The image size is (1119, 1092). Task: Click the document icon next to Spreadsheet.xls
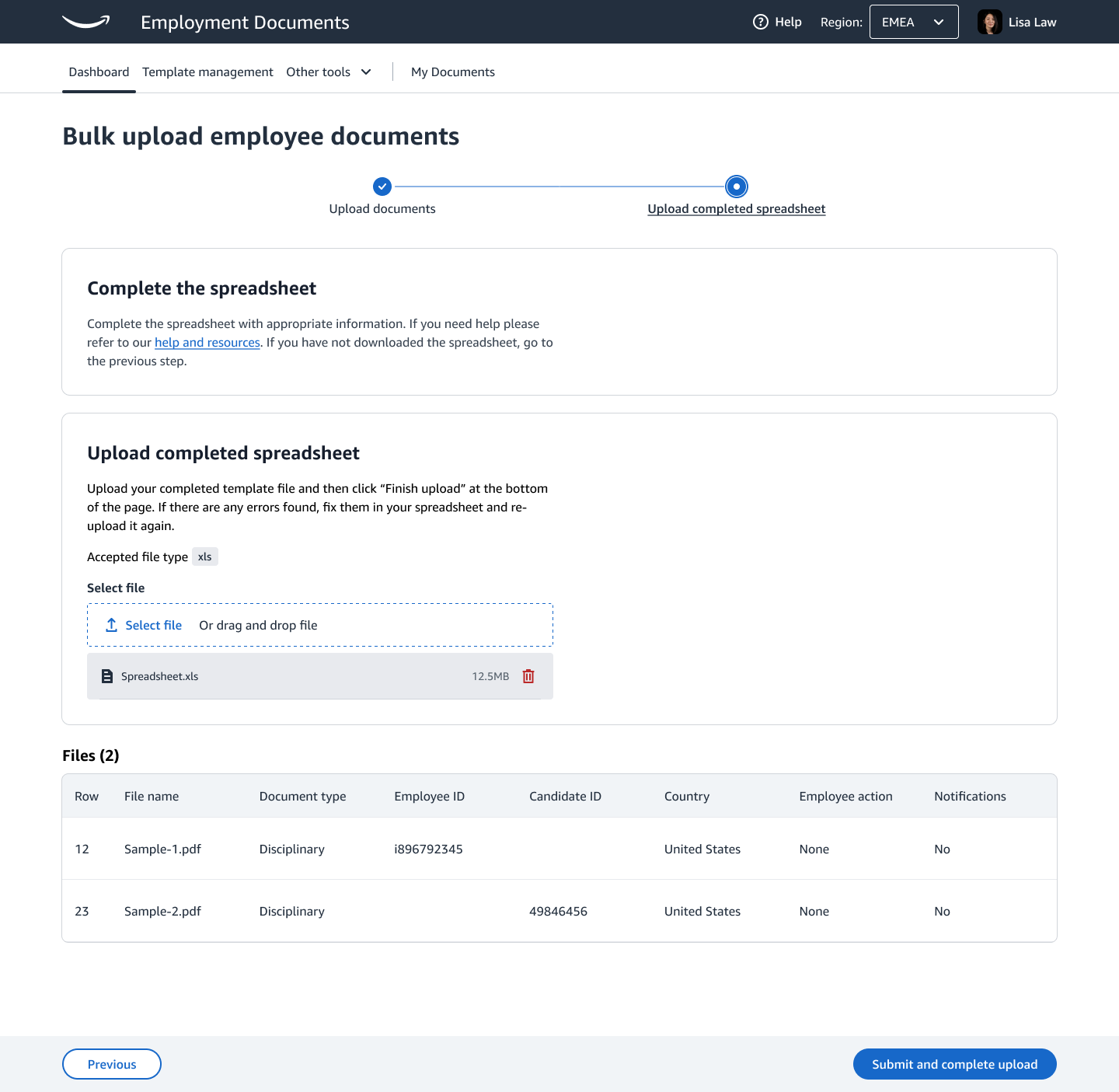[107, 676]
